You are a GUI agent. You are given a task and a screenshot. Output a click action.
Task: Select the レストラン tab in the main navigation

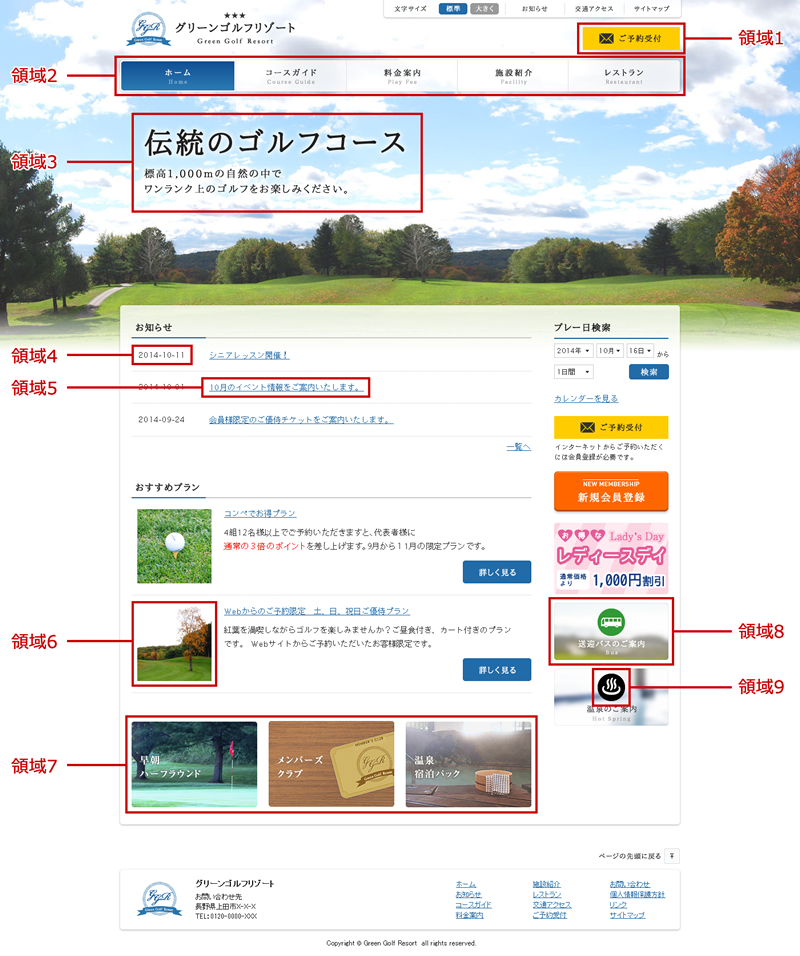625,75
